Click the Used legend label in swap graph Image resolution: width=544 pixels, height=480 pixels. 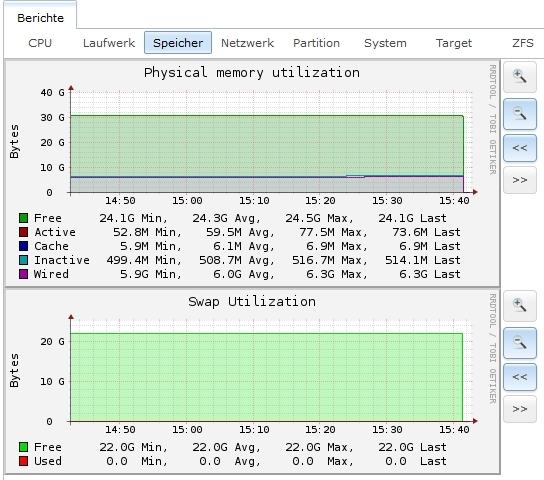[48, 461]
